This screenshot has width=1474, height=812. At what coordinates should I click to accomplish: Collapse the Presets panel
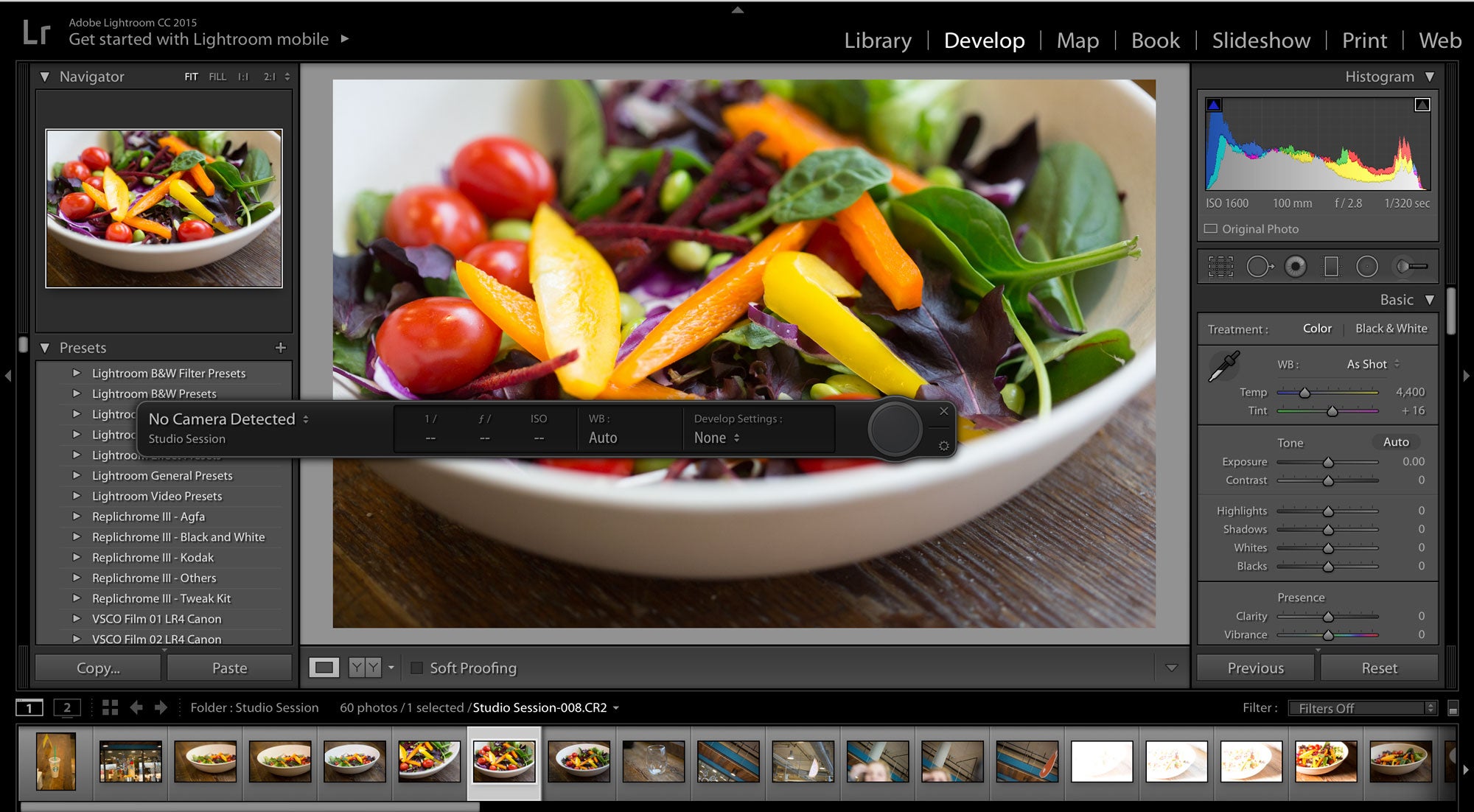click(x=45, y=348)
